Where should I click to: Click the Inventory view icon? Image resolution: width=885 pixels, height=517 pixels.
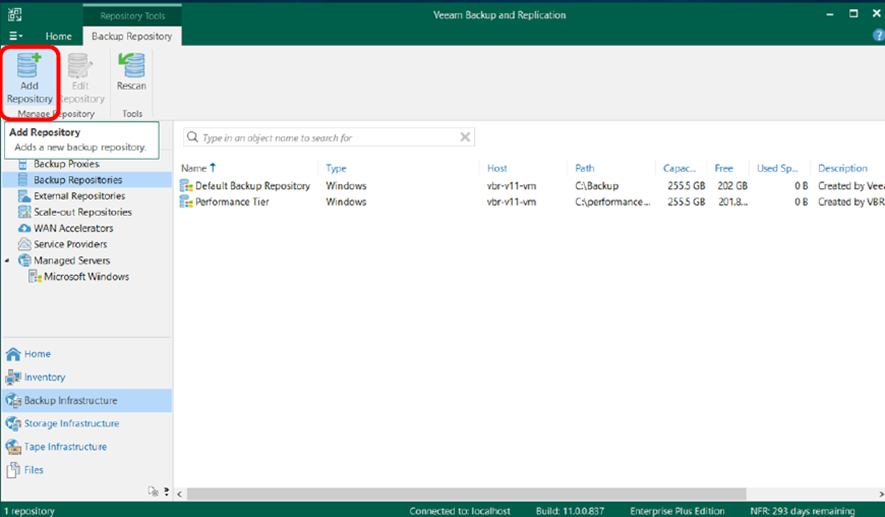(x=13, y=377)
